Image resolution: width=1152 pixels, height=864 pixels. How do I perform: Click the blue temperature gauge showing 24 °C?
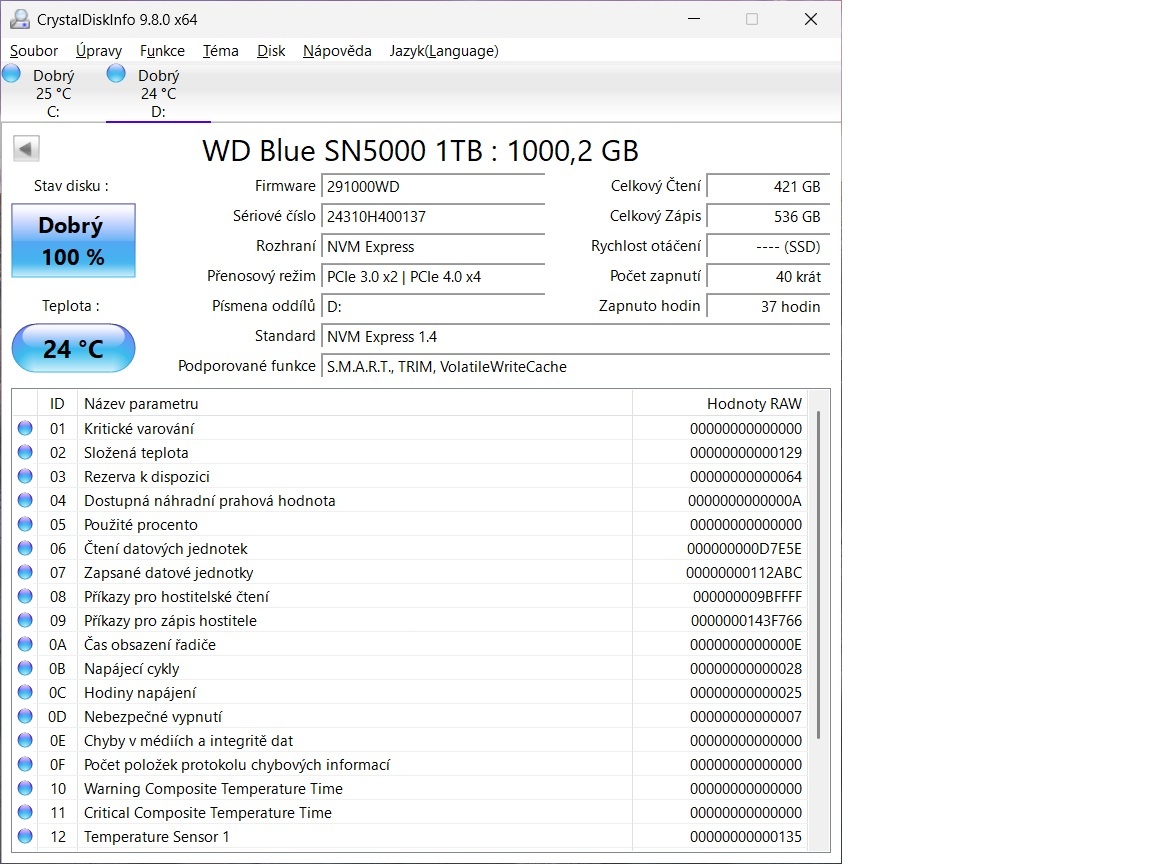pyautogui.click(x=73, y=348)
